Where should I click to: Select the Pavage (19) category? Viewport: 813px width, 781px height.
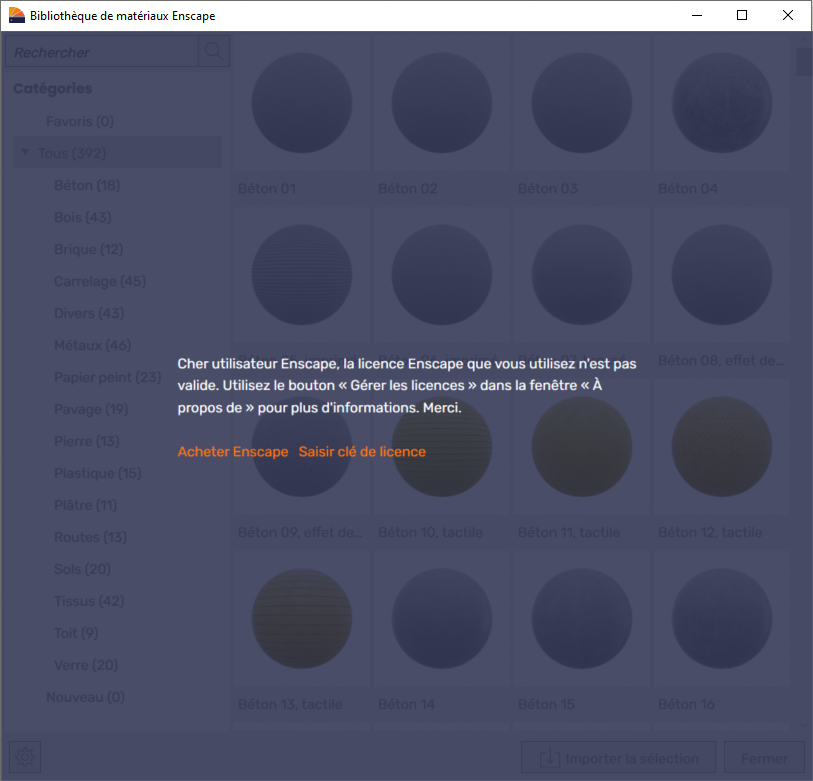91,409
